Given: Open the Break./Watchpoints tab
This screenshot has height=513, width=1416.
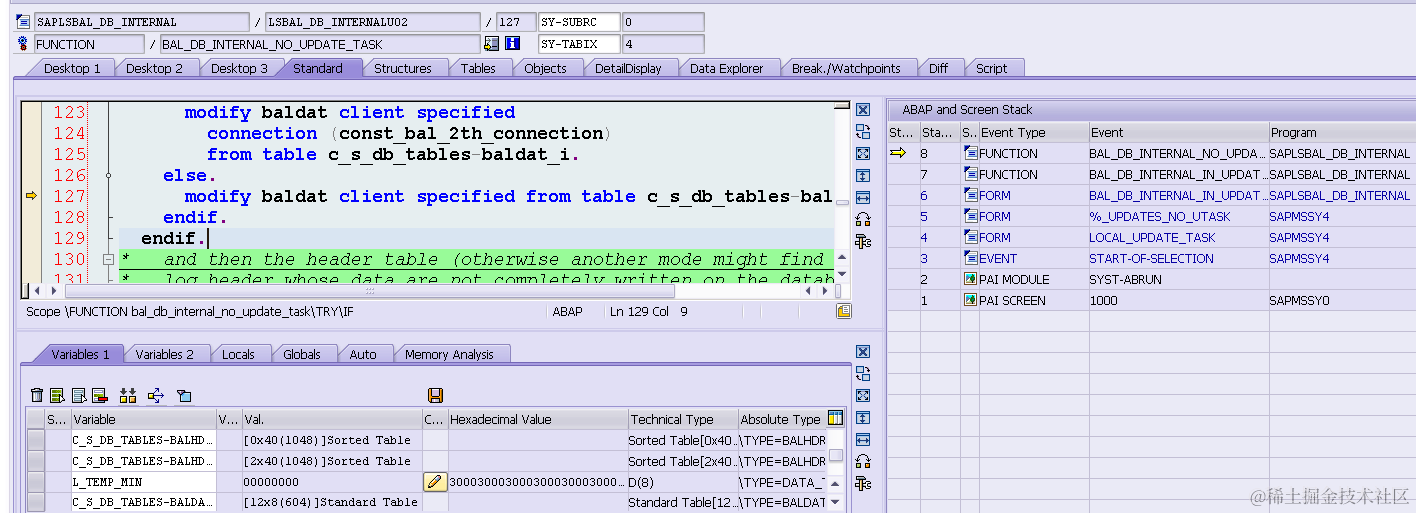Looking at the screenshot, I should 846,68.
